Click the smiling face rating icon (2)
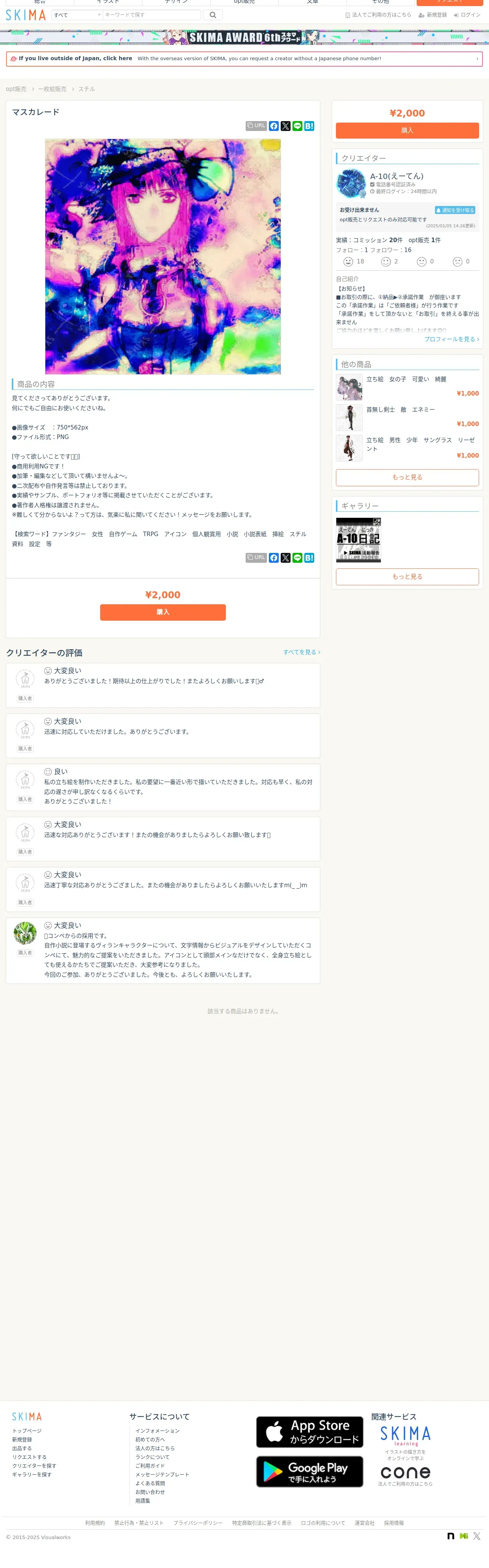 (x=385, y=262)
